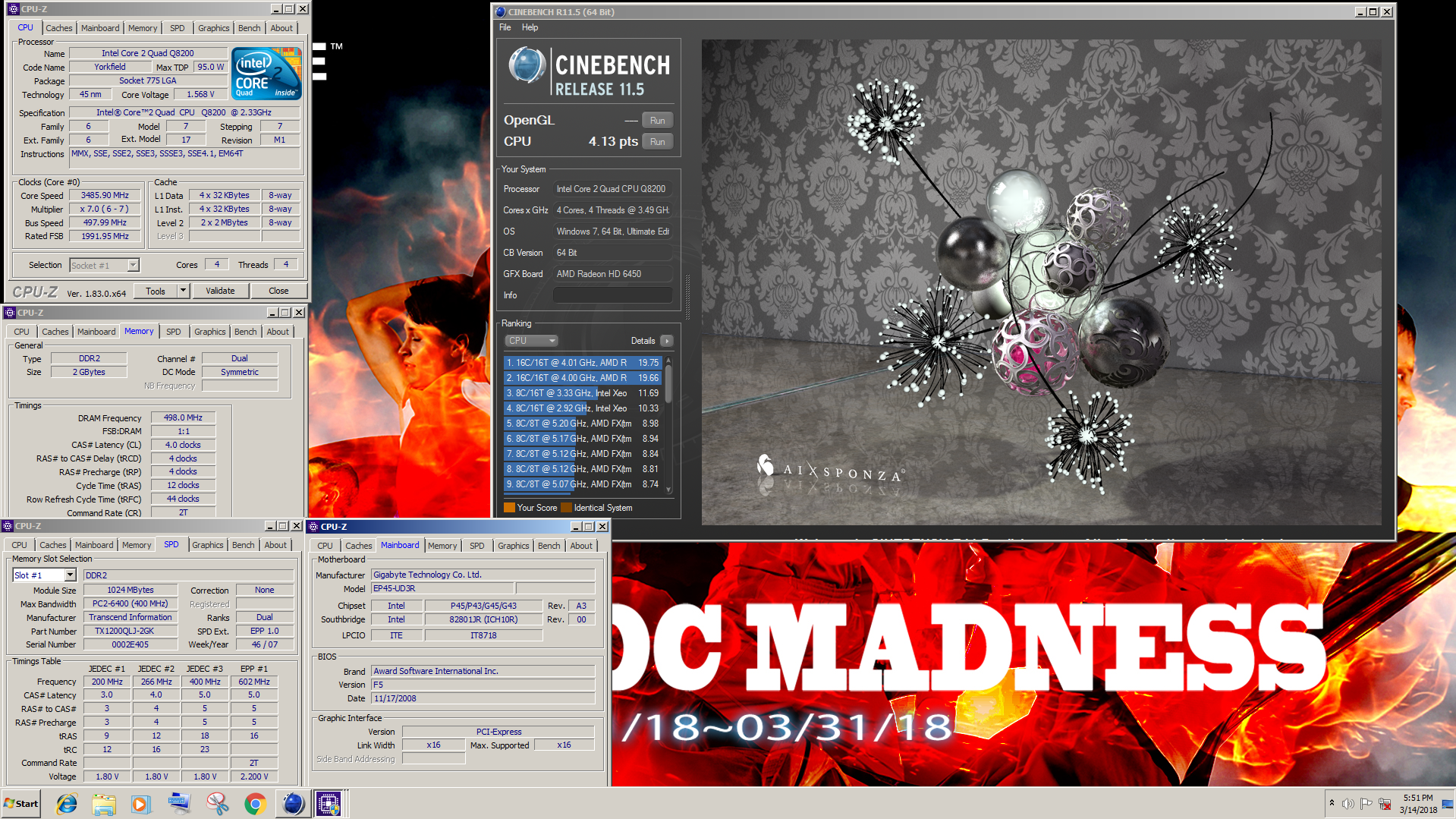This screenshot has width=1456, height=819.
Task: Open the Windows Start menu
Action: (21, 804)
